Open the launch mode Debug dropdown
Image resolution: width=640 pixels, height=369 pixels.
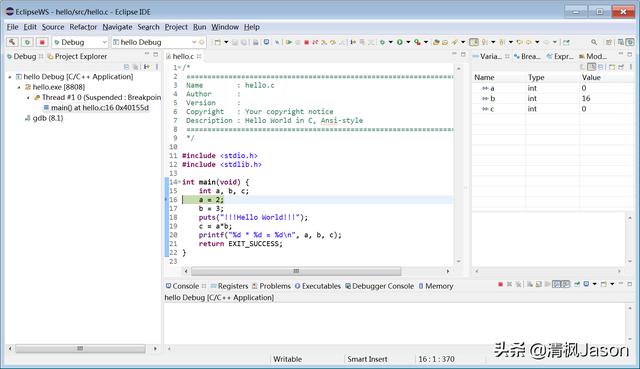tap(80, 42)
